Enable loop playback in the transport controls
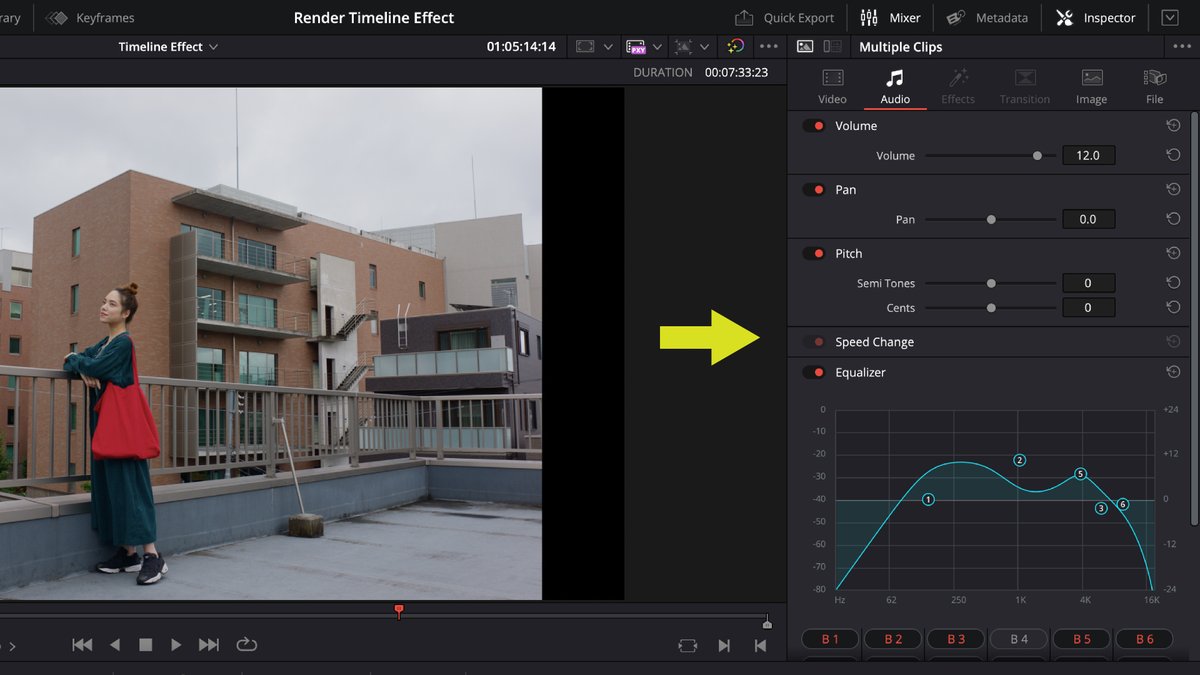 [x=246, y=645]
